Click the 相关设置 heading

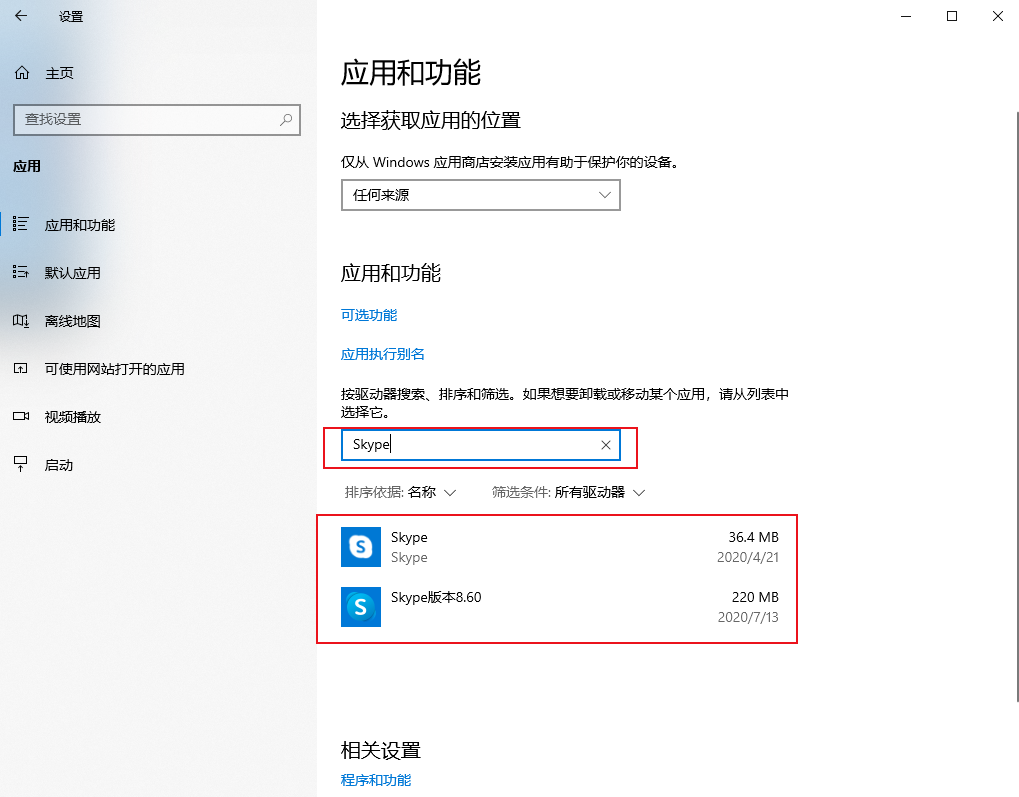(381, 750)
